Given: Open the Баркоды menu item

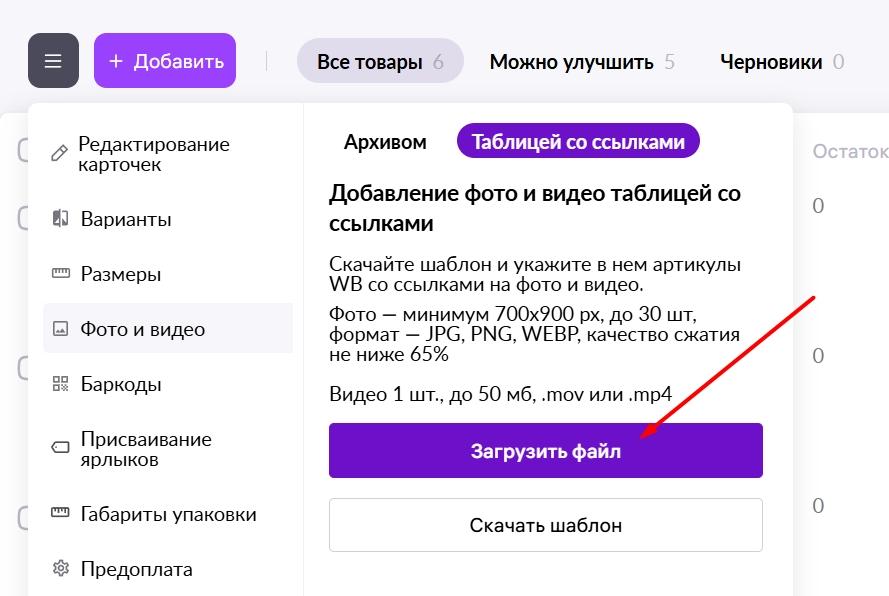Looking at the screenshot, I should tap(121, 384).
